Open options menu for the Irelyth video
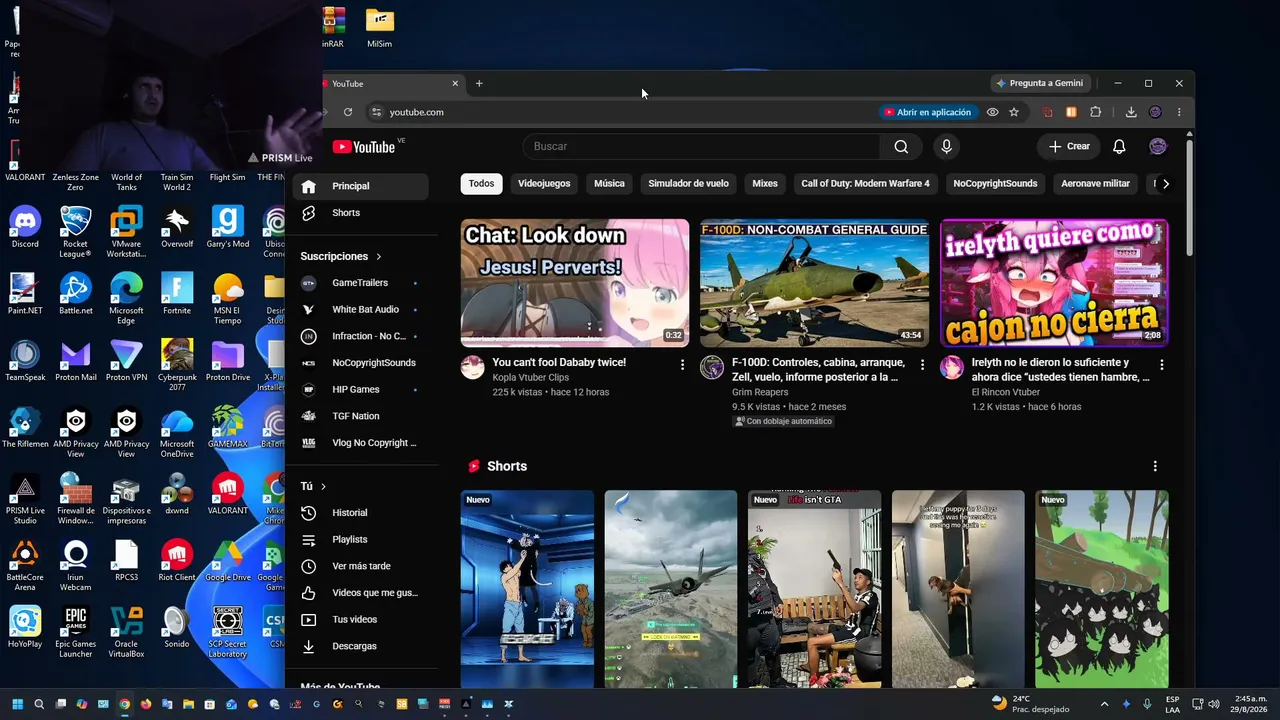1280x720 pixels. click(1162, 365)
